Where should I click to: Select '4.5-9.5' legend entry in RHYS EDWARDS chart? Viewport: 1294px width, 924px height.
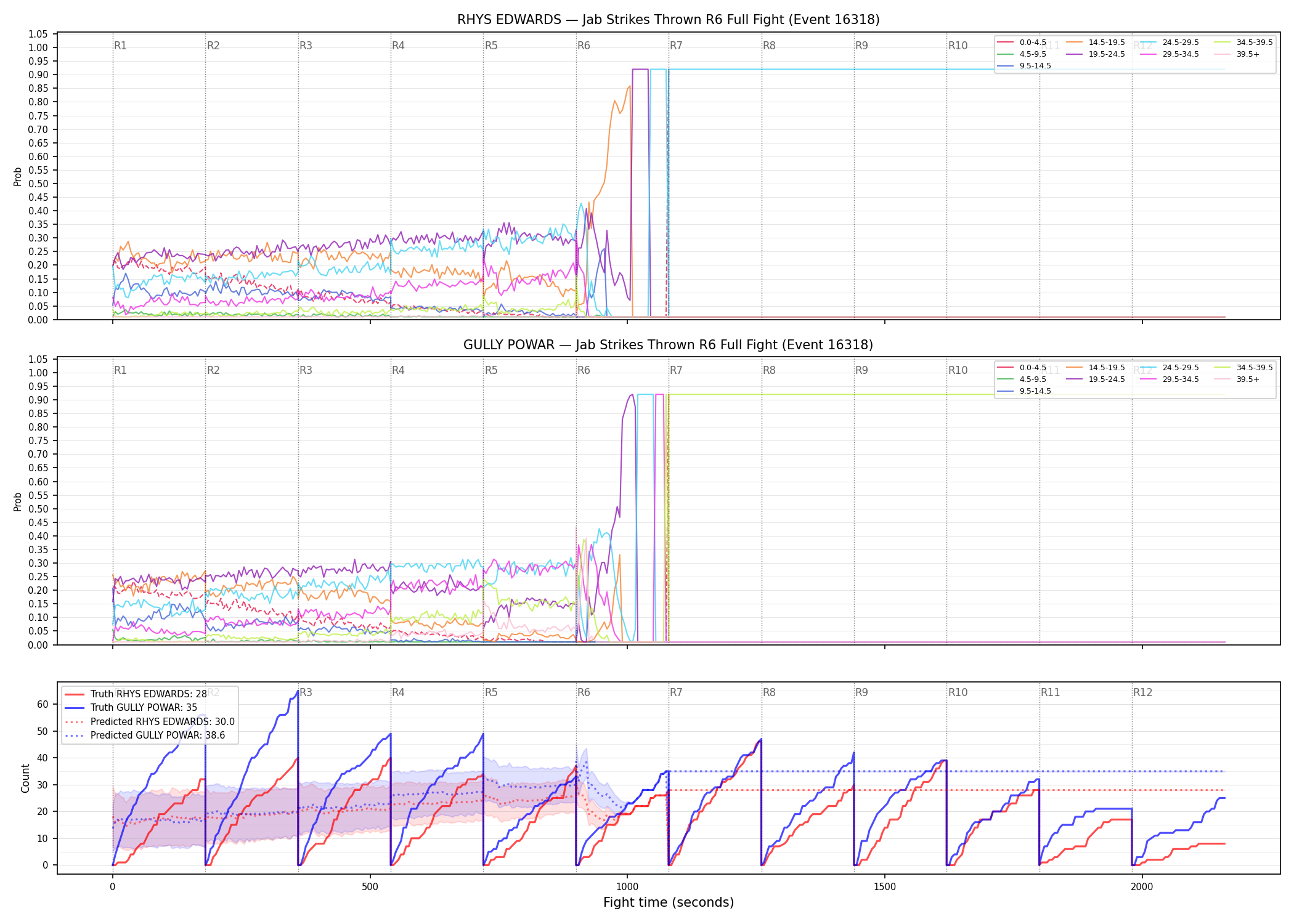[x=1022, y=54]
